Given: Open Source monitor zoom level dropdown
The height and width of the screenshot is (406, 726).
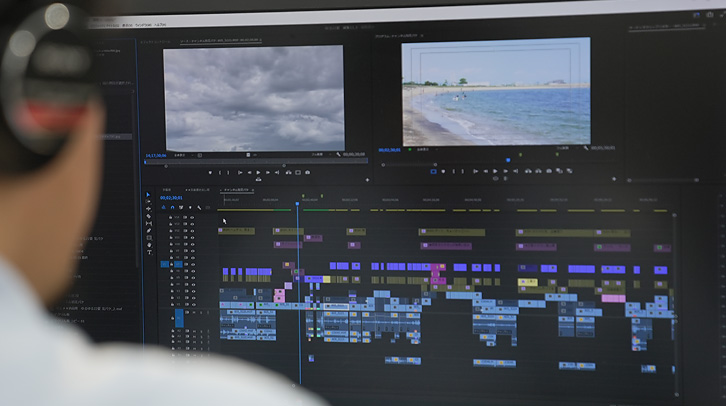Looking at the screenshot, I should point(182,156).
